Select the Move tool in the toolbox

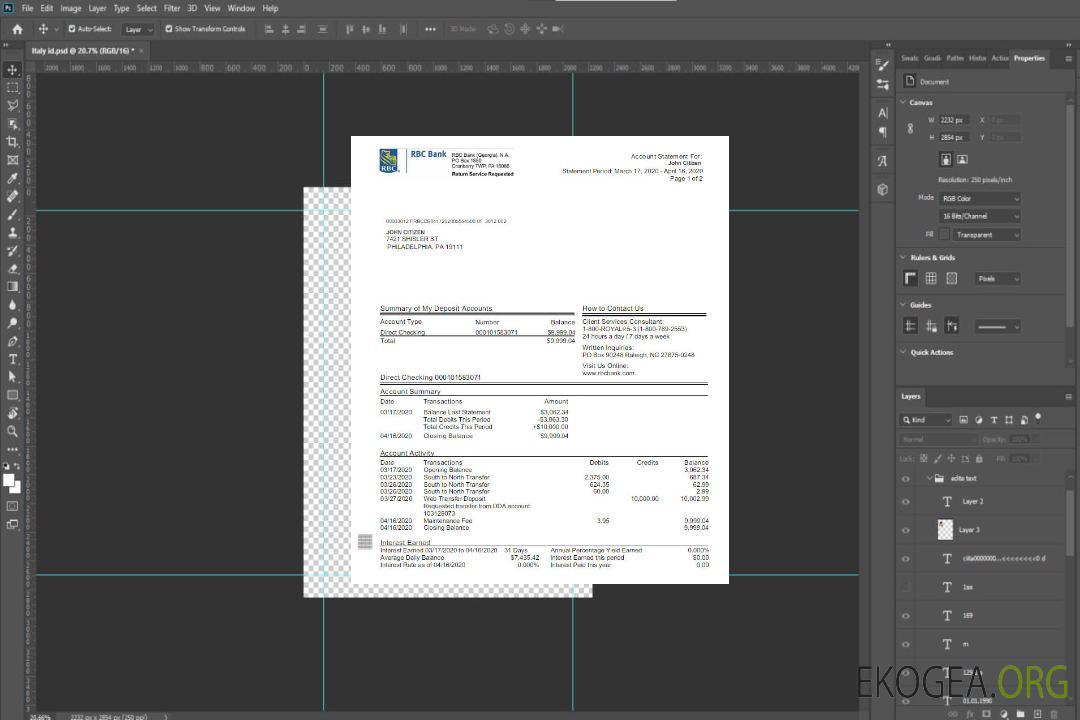12,70
